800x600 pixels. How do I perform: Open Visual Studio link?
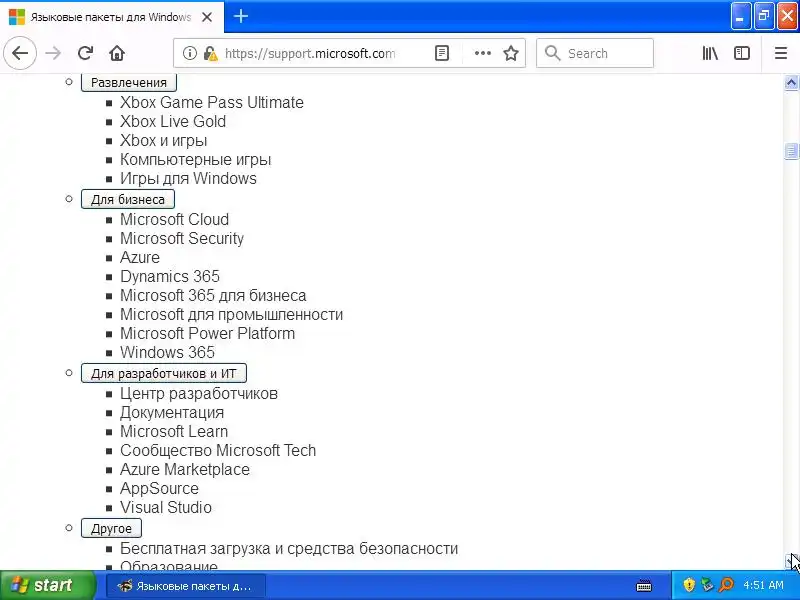pos(166,508)
